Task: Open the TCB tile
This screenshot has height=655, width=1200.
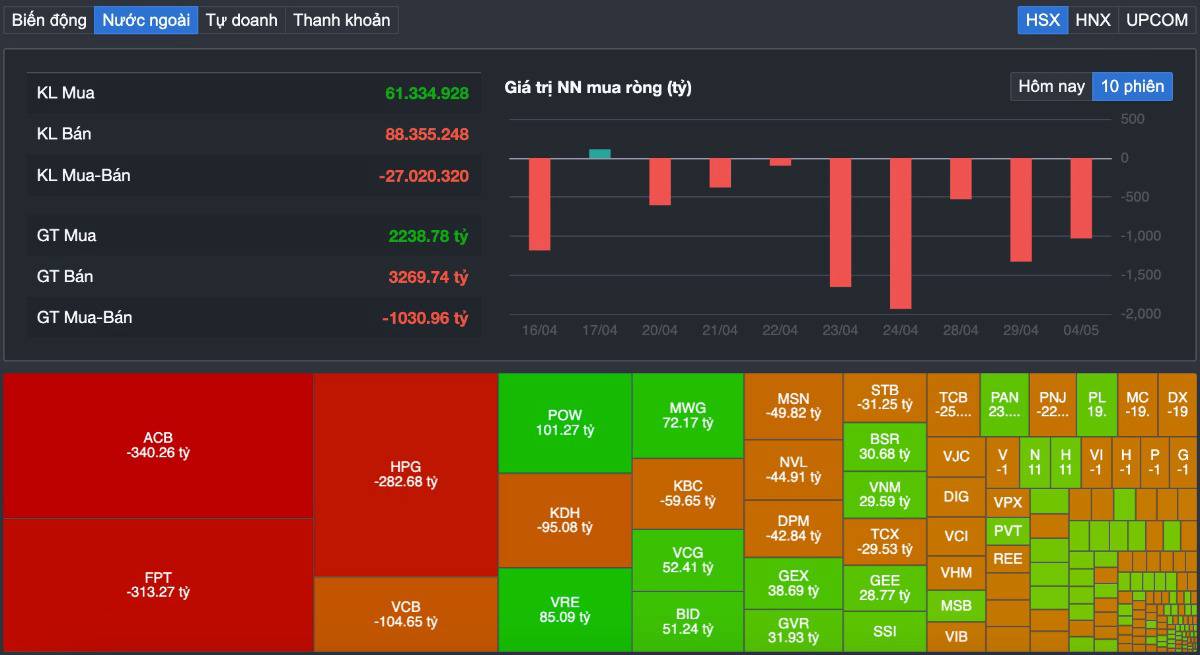Action: [954, 404]
